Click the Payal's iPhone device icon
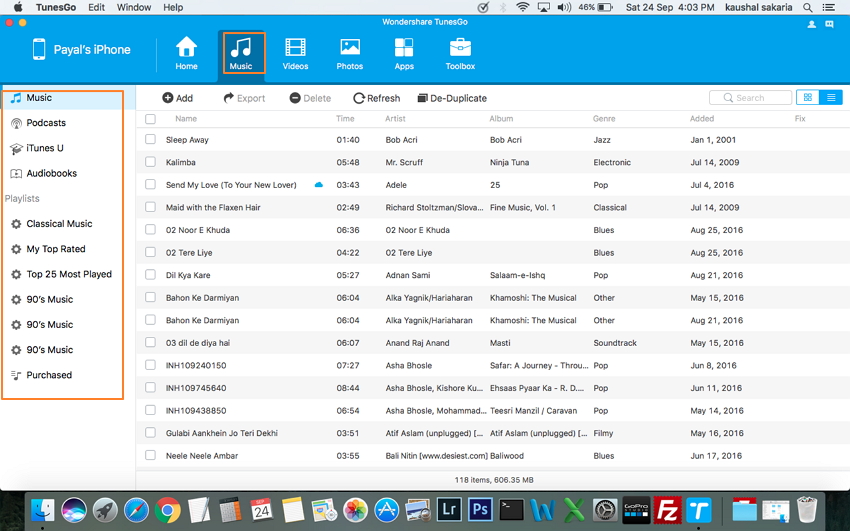Screen dimensions: 850x531 pyautogui.click(x=39, y=49)
